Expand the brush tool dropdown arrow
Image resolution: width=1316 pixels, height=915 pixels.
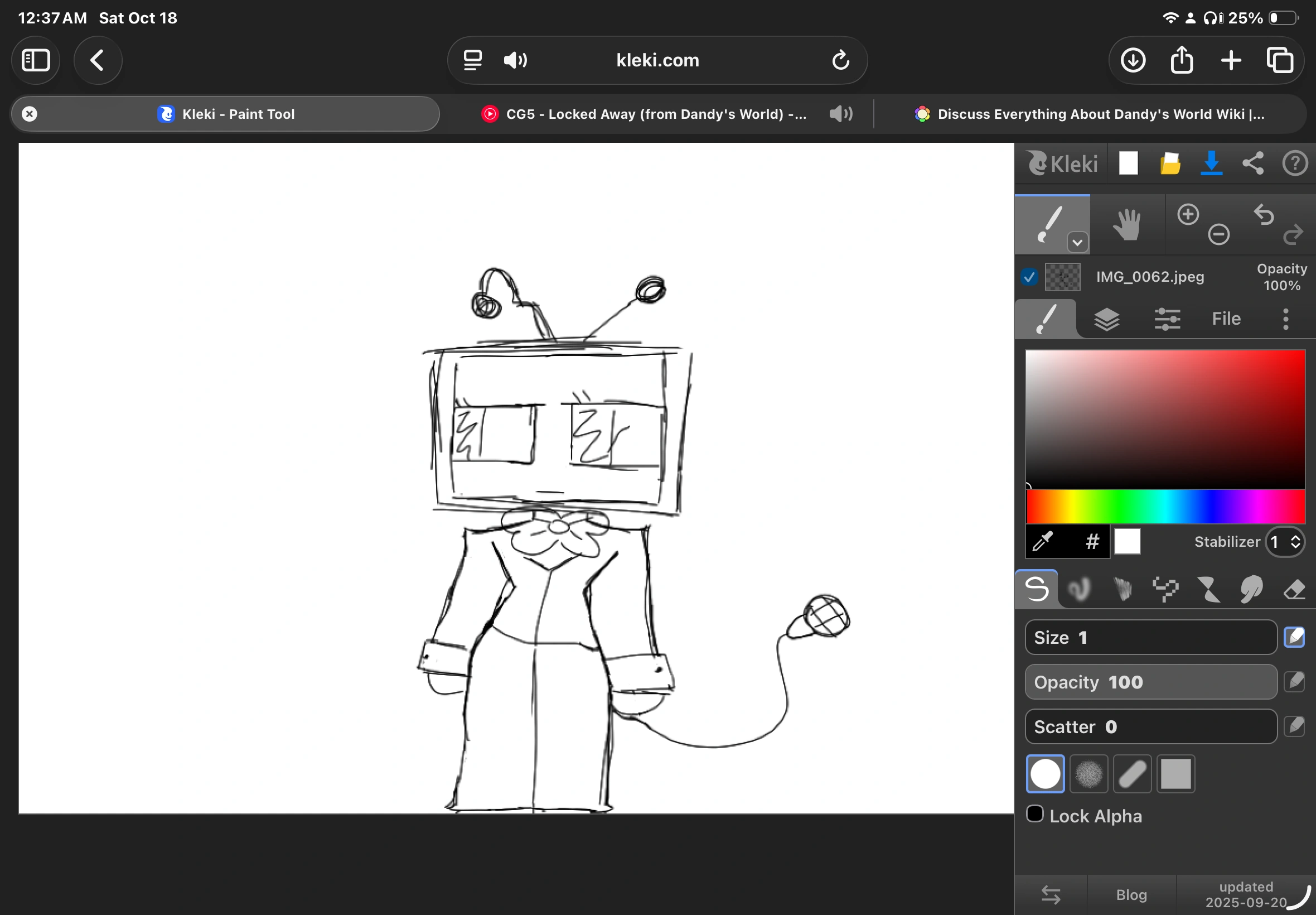coord(1077,243)
